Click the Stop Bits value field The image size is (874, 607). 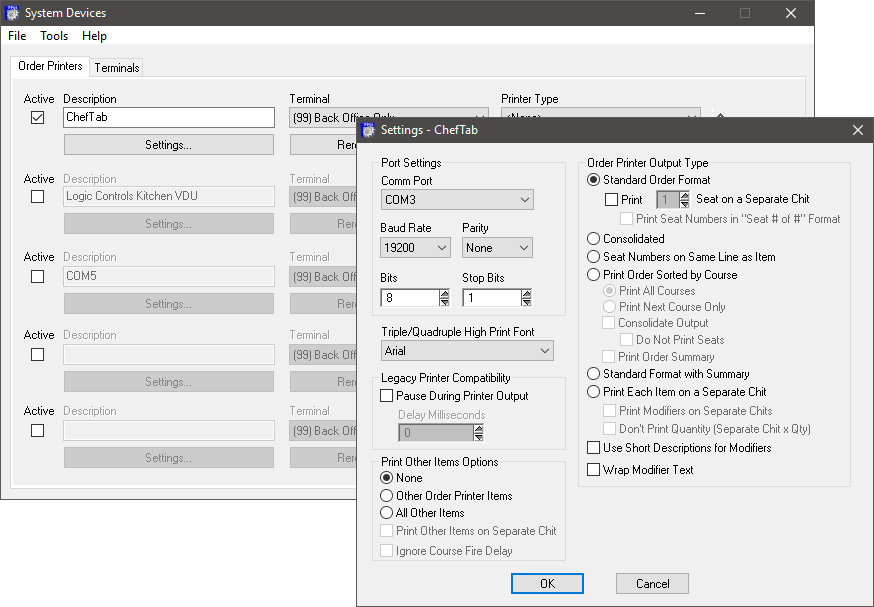click(x=492, y=298)
